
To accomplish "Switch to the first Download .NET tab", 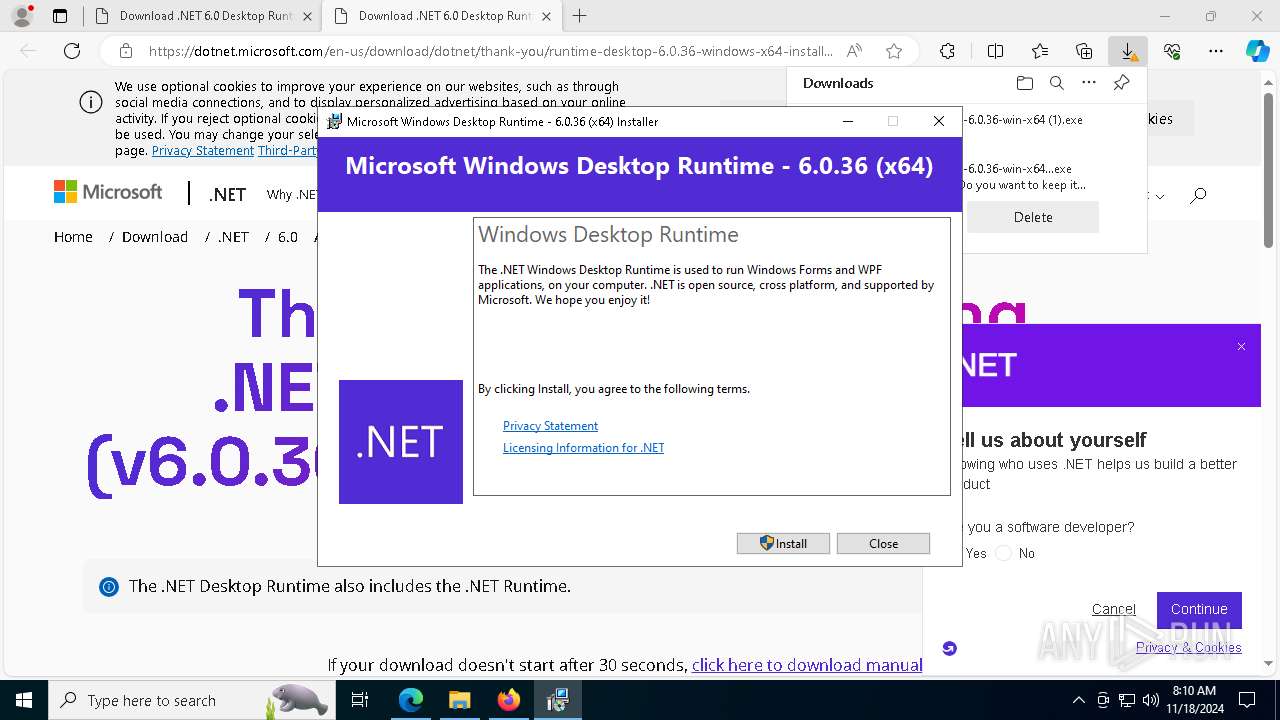I will 205,16.
